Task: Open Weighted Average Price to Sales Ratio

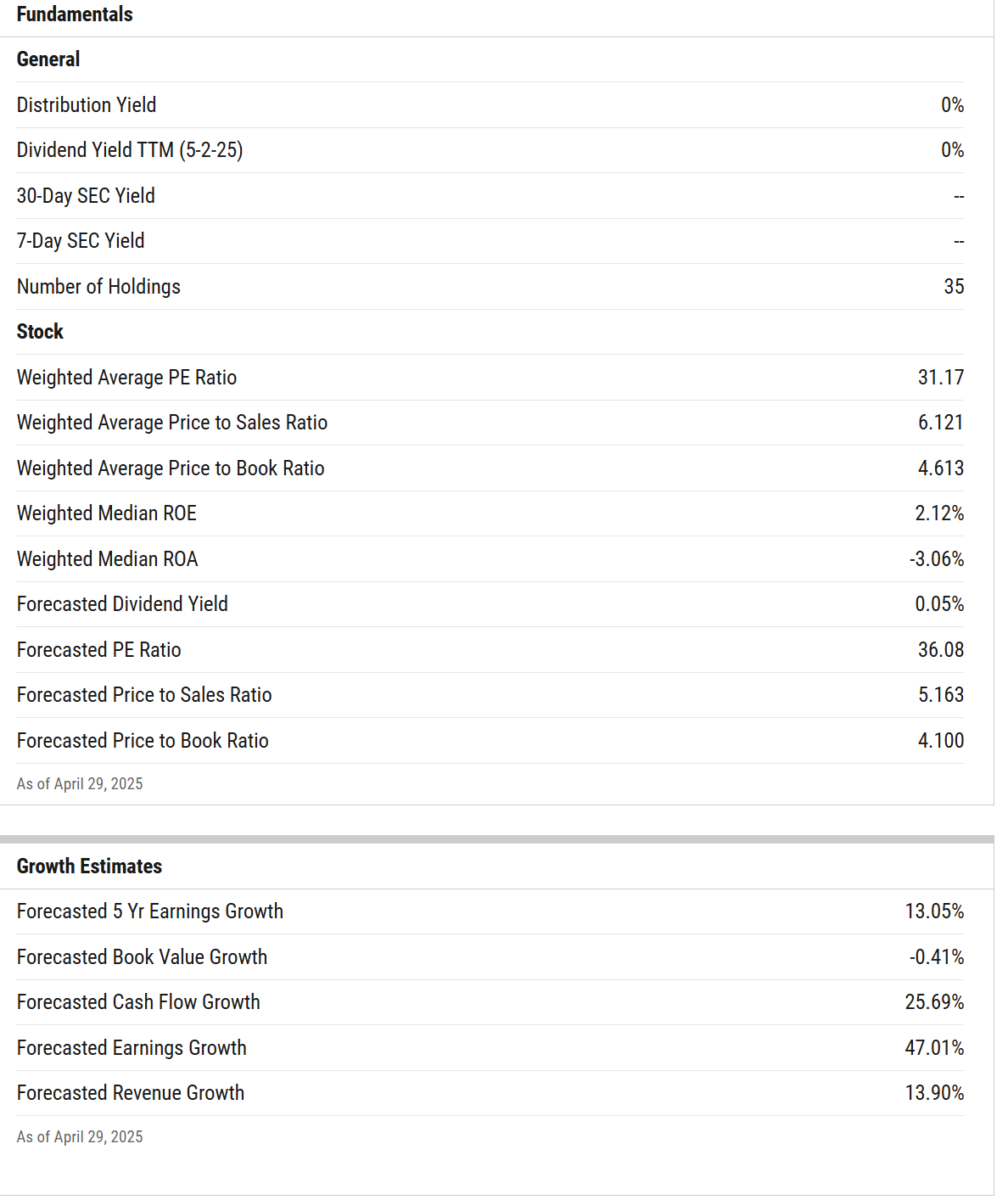Action: point(172,423)
